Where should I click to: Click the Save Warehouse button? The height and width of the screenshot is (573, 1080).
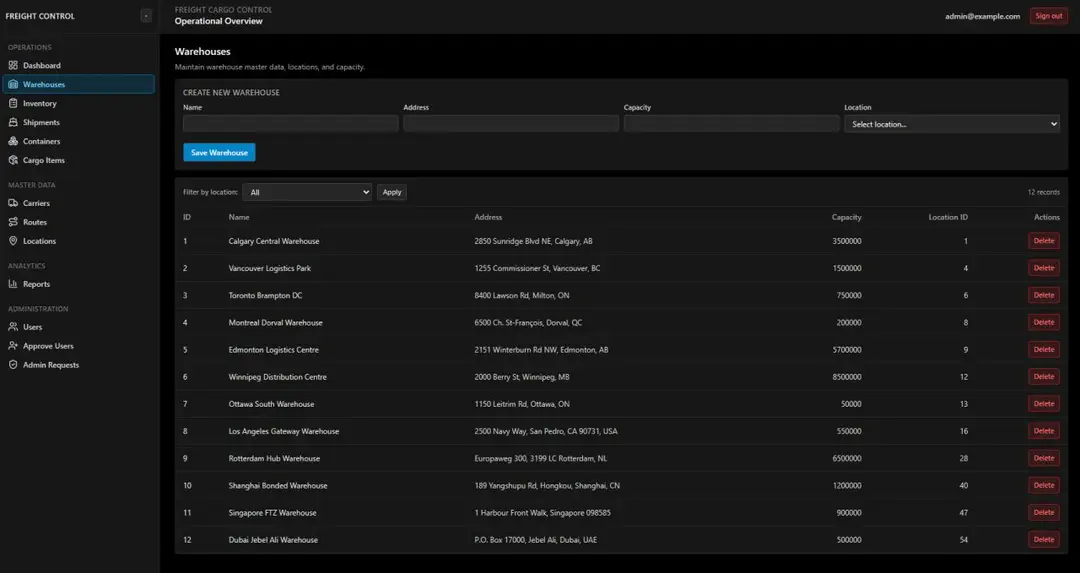point(219,152)
